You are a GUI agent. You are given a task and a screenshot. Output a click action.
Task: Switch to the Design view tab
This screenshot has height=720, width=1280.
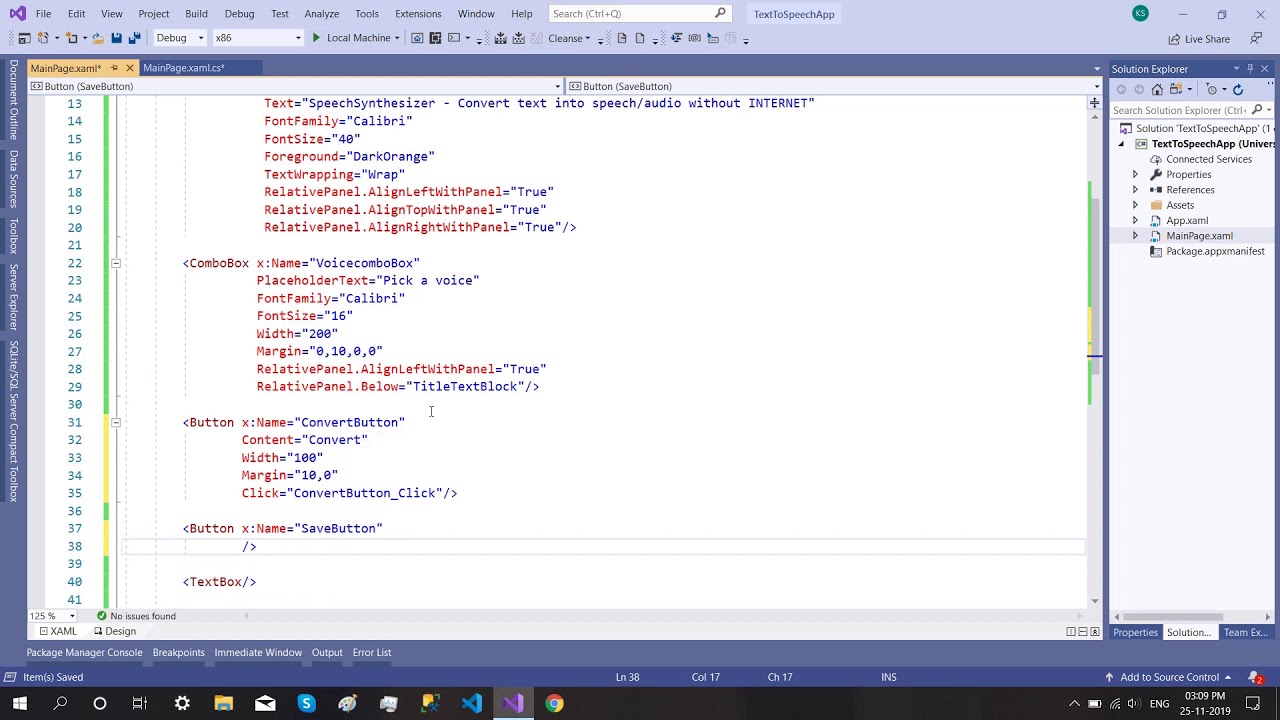pyautogui.click(x=114, y=632)
